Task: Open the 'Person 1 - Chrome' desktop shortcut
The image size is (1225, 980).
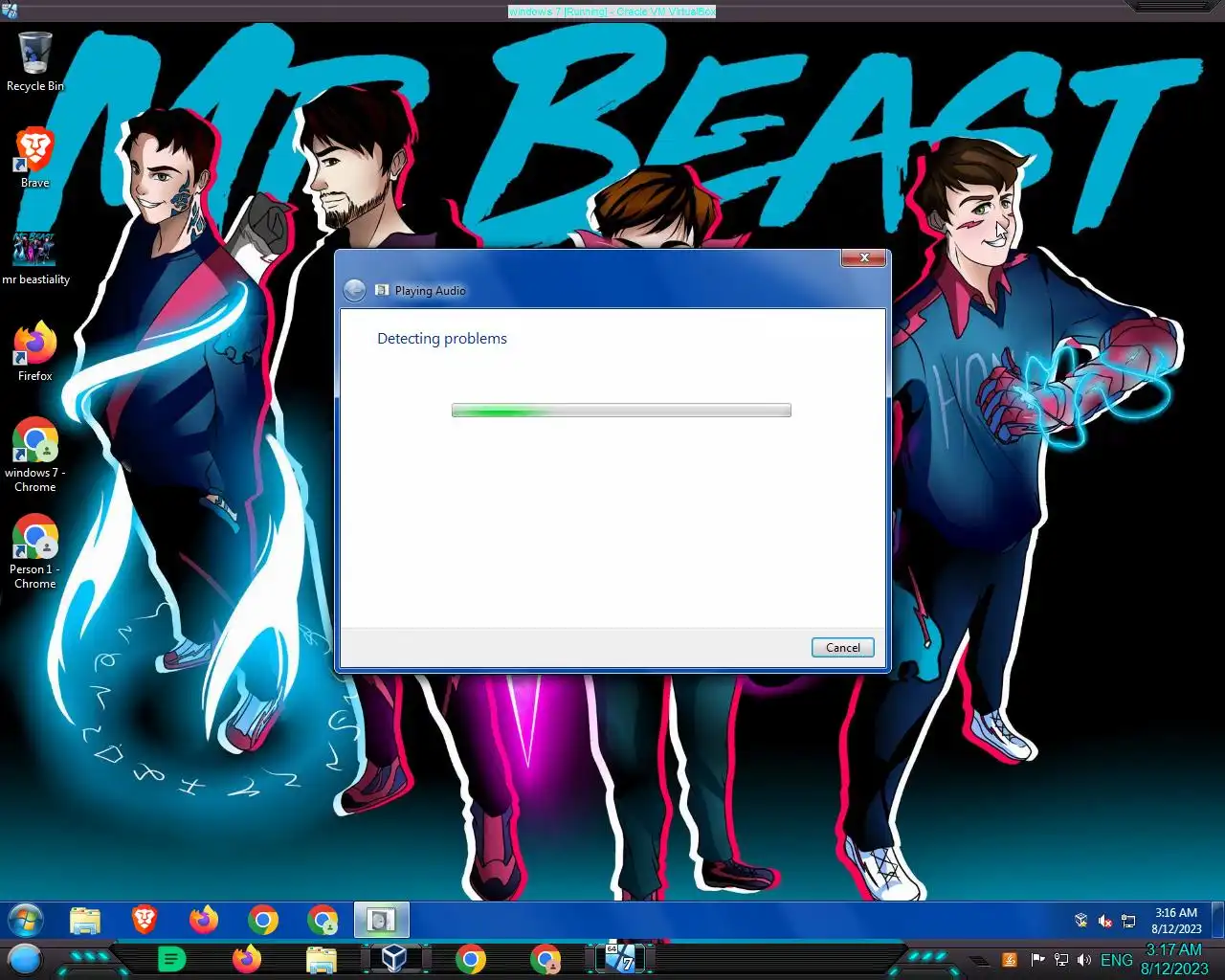Action: click(34, 551)
